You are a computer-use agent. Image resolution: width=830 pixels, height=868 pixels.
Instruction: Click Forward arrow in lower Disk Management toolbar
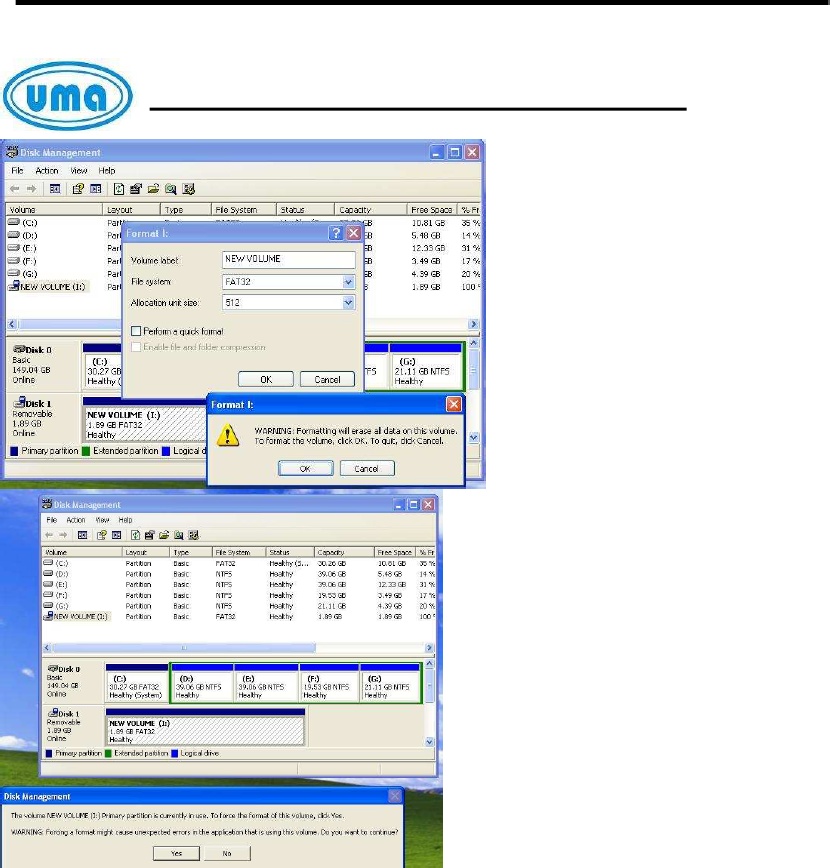tap(63, 535)
